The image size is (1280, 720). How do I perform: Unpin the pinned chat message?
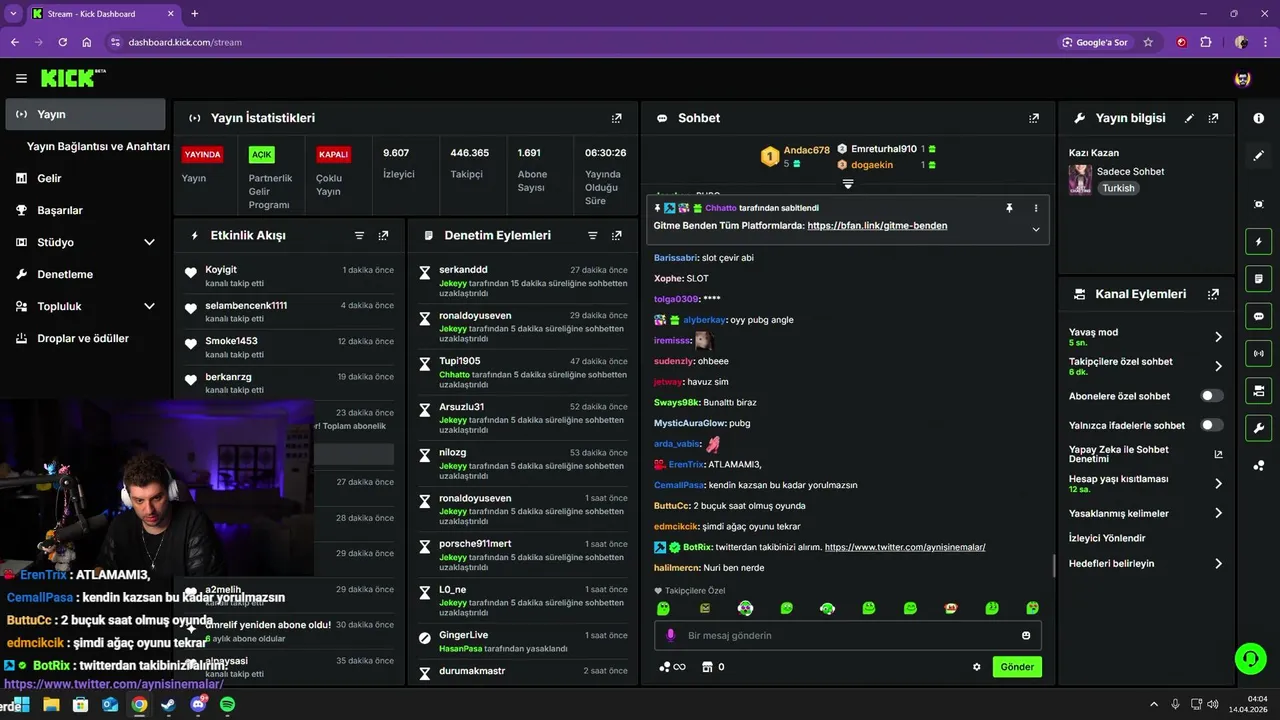1009,208
